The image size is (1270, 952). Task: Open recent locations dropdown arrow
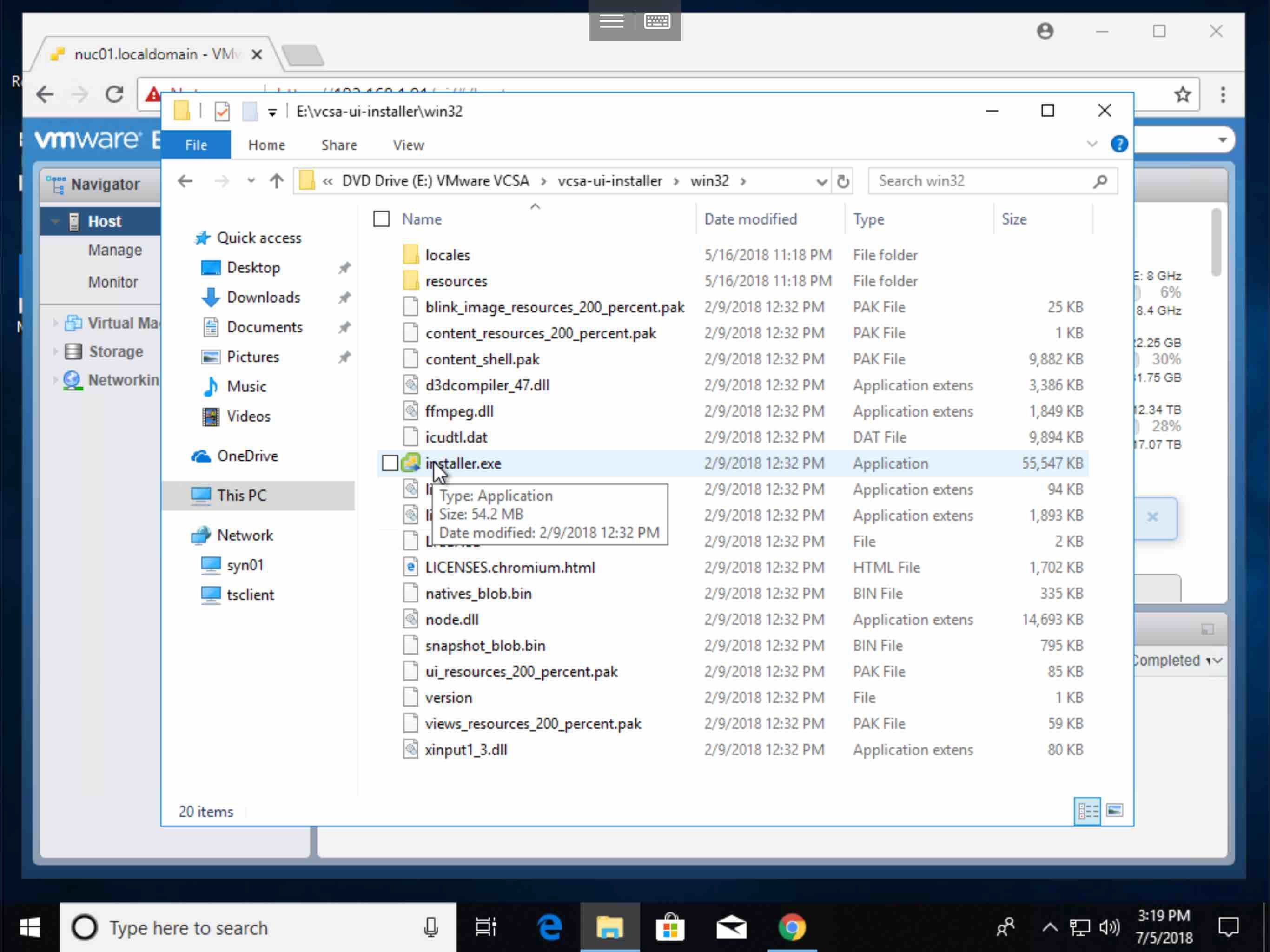[251, 181]
